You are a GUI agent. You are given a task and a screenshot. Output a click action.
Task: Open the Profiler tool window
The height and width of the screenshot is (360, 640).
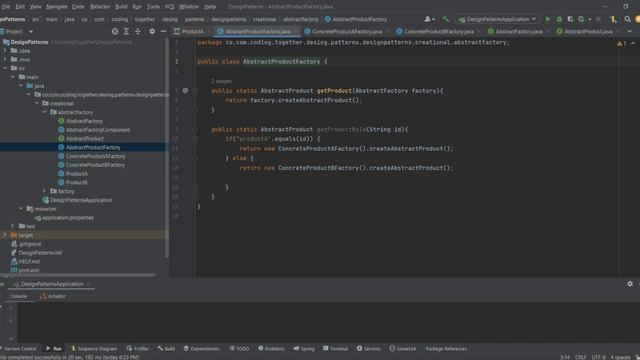pos(138,349)
